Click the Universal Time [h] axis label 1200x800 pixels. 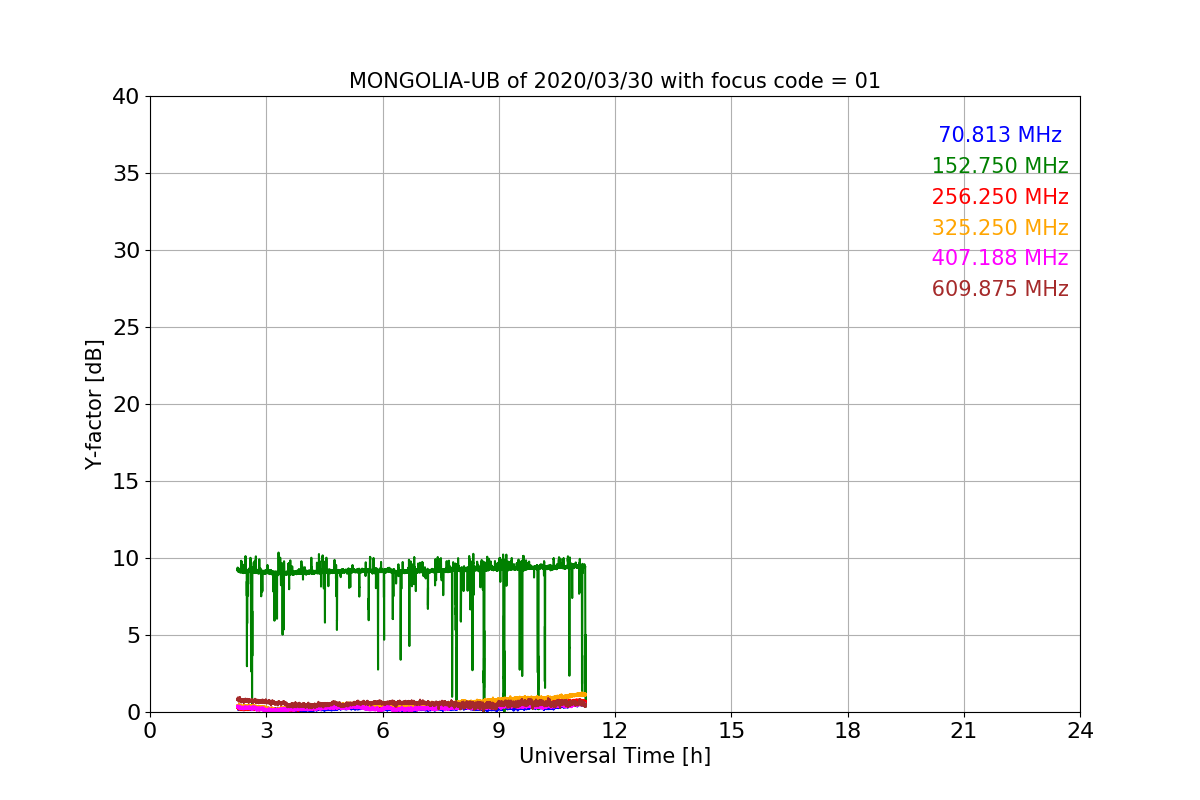[x=614, y=757]
